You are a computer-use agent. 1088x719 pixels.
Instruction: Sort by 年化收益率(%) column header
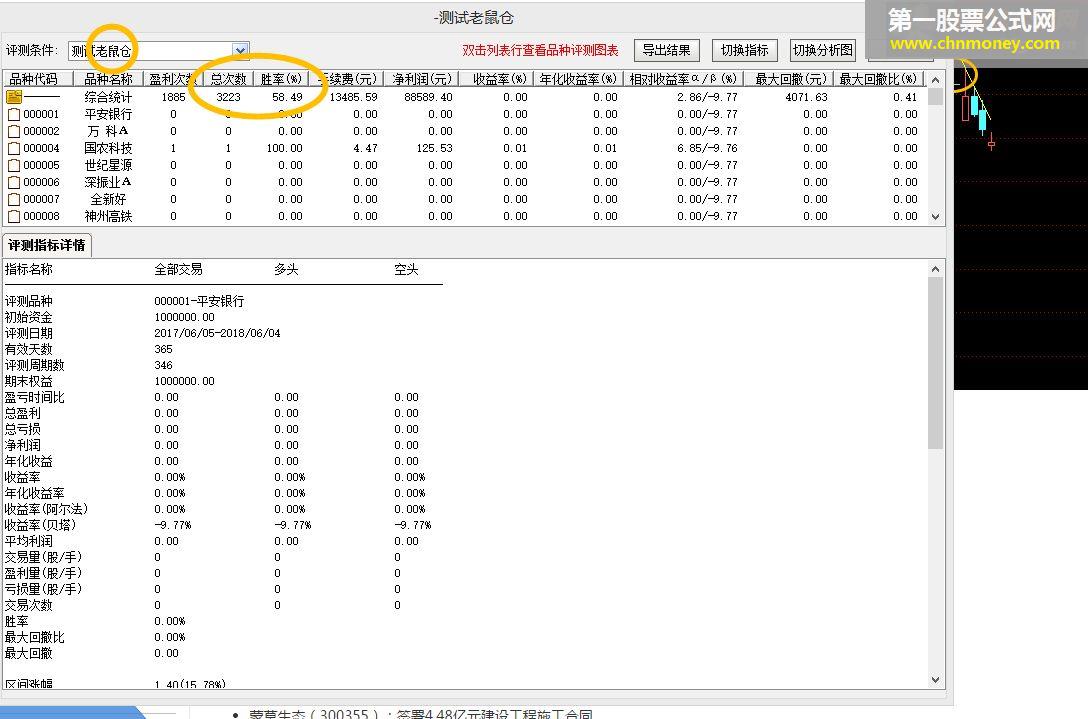(x=578, y=79)
